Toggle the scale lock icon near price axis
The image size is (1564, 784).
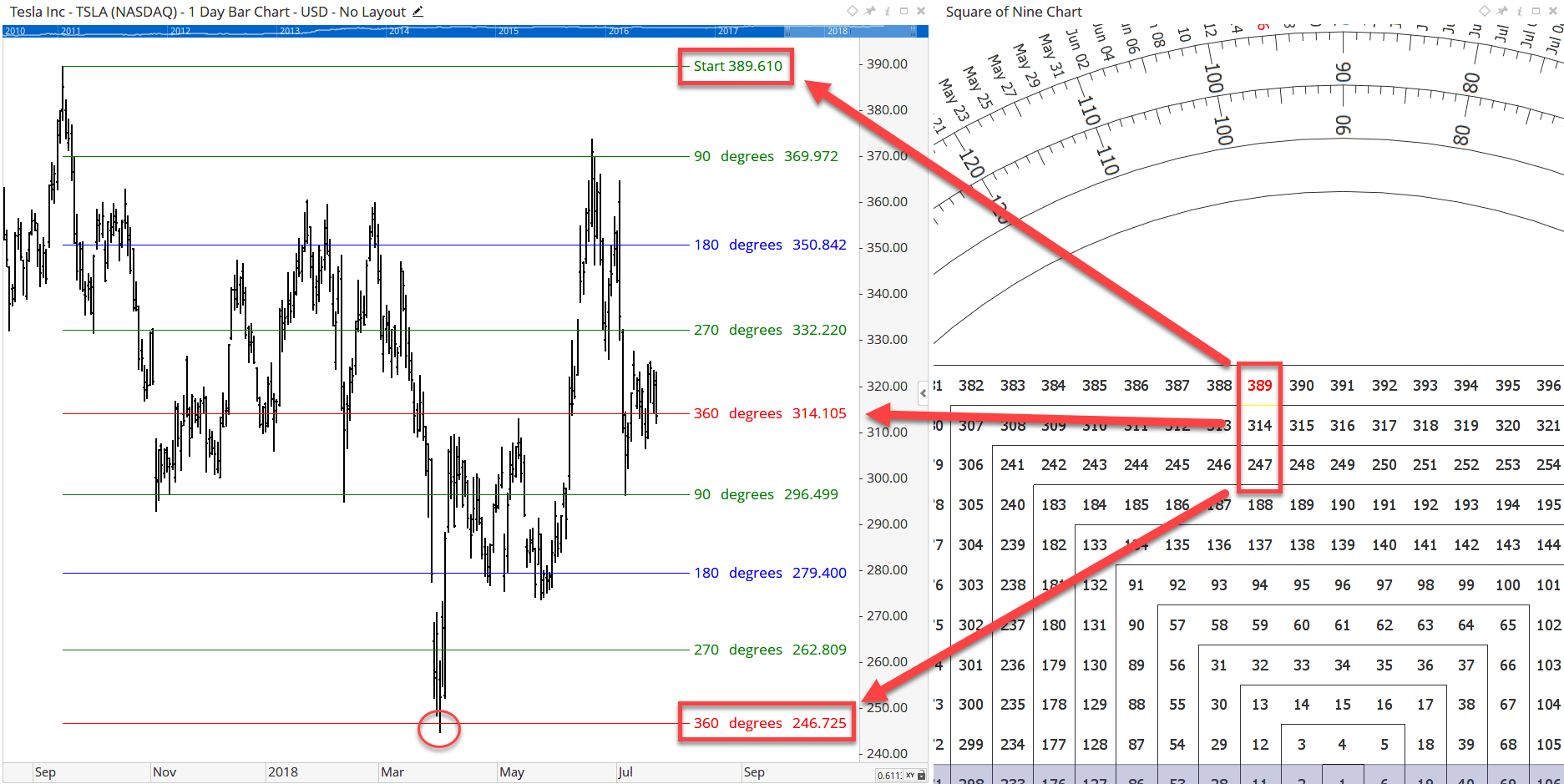tap(922, 776)
